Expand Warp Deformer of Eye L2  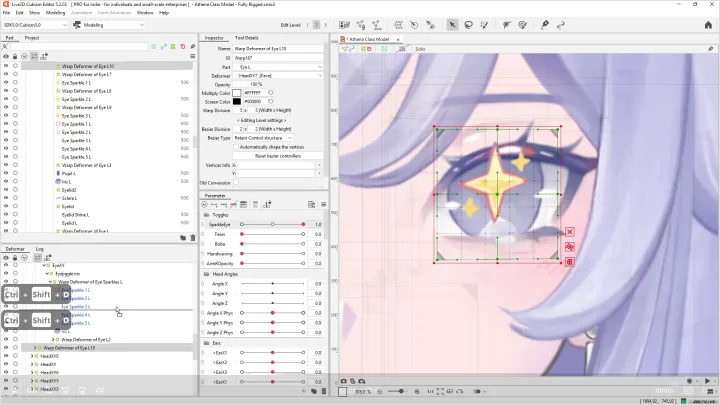coord(53,340)
